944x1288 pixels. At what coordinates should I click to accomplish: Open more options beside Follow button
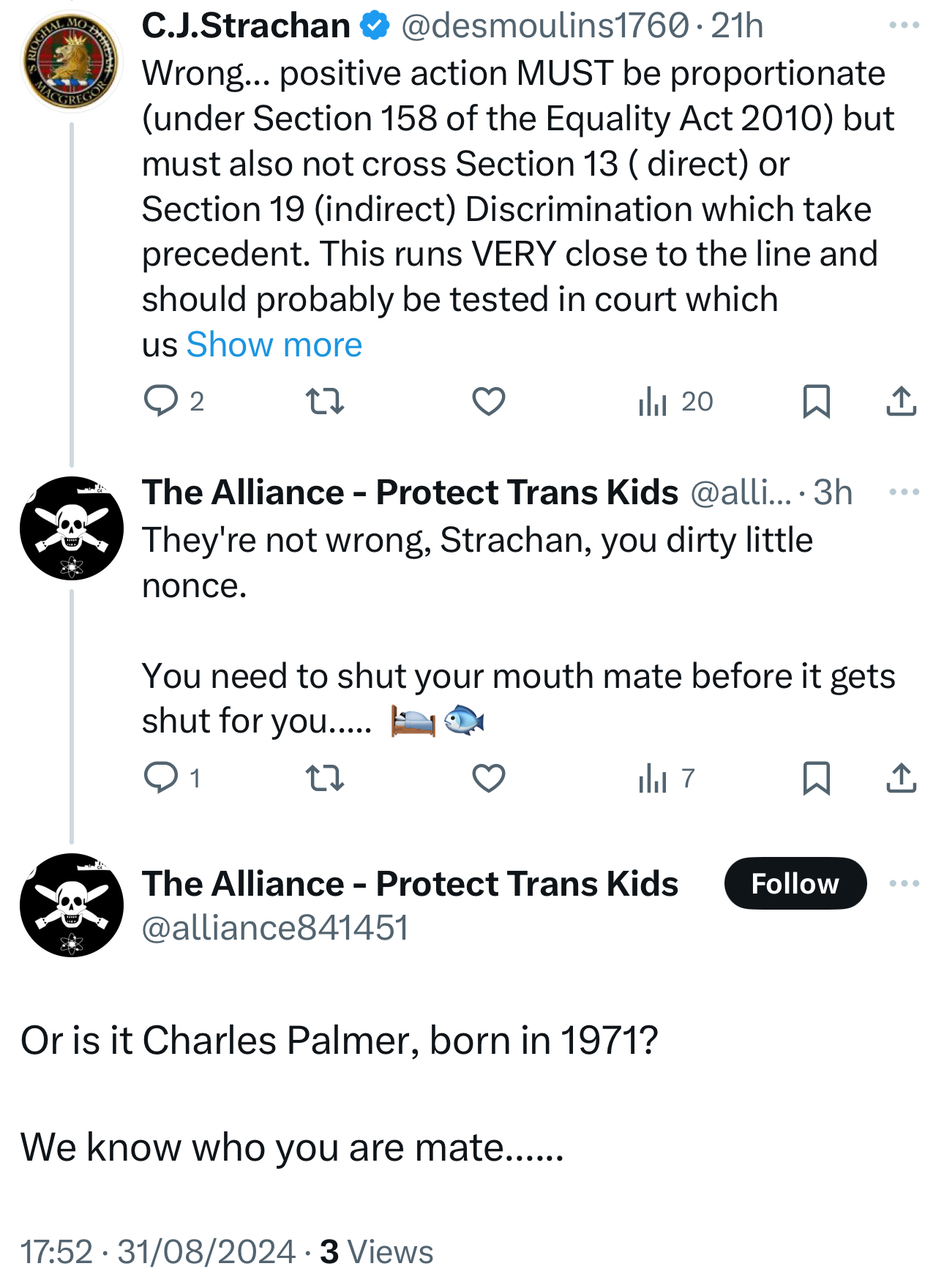904,883
